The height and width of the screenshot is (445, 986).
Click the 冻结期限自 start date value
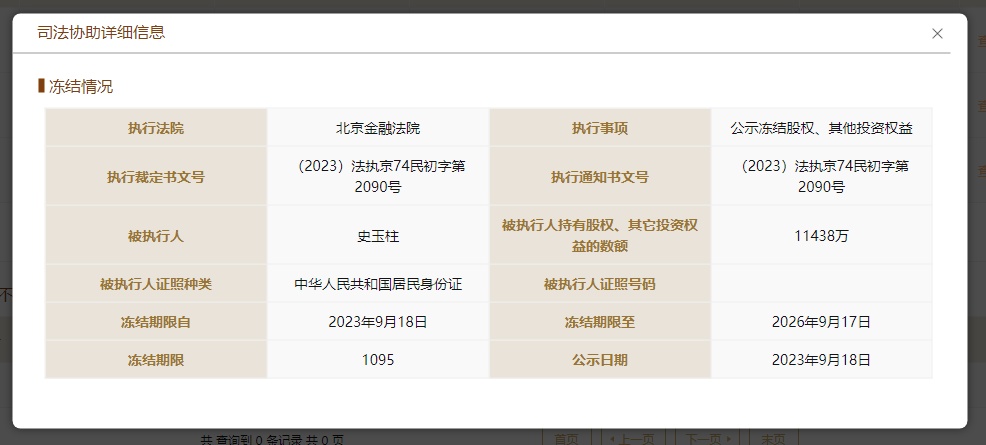378,322
